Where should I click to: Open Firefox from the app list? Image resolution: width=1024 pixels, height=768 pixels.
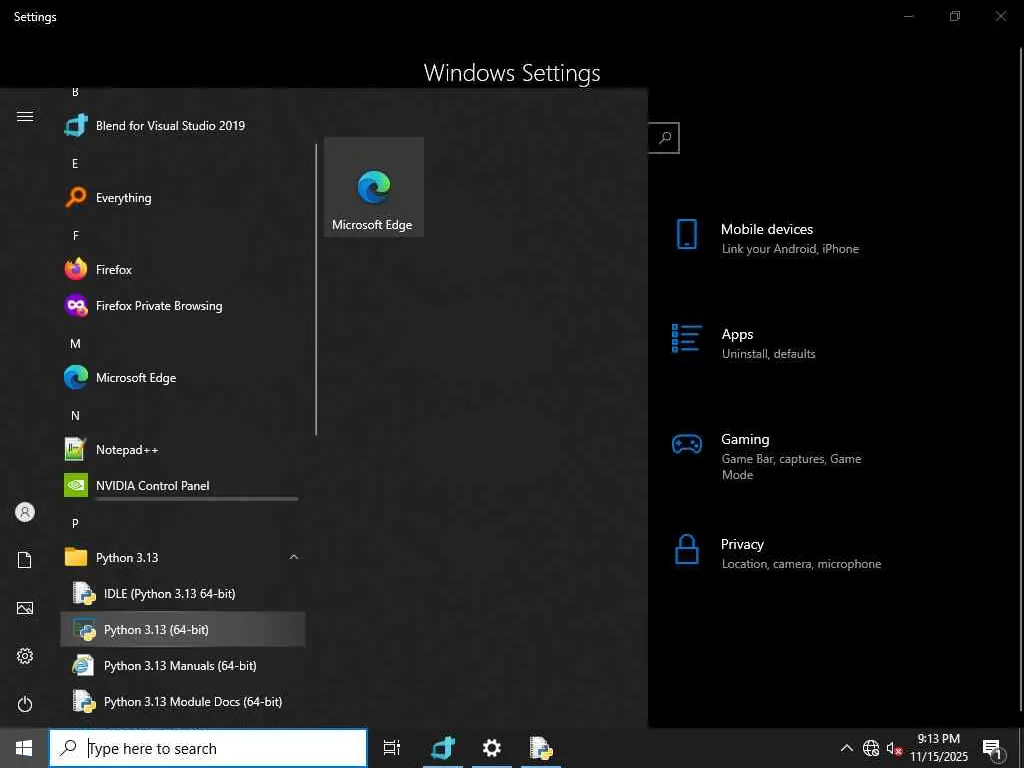coord(183,269)
